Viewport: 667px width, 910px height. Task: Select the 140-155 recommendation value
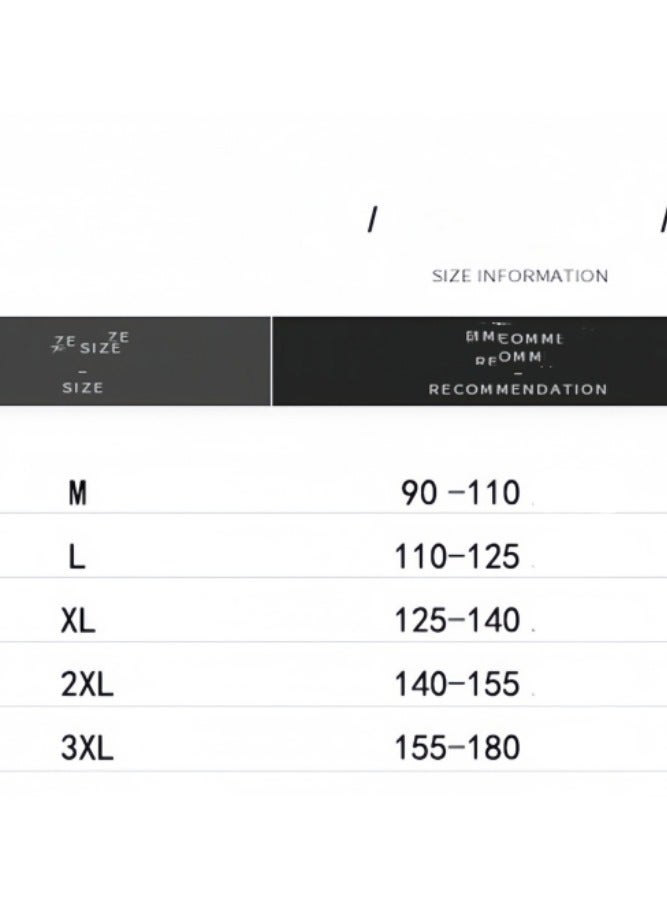click(x=457, y=684)
